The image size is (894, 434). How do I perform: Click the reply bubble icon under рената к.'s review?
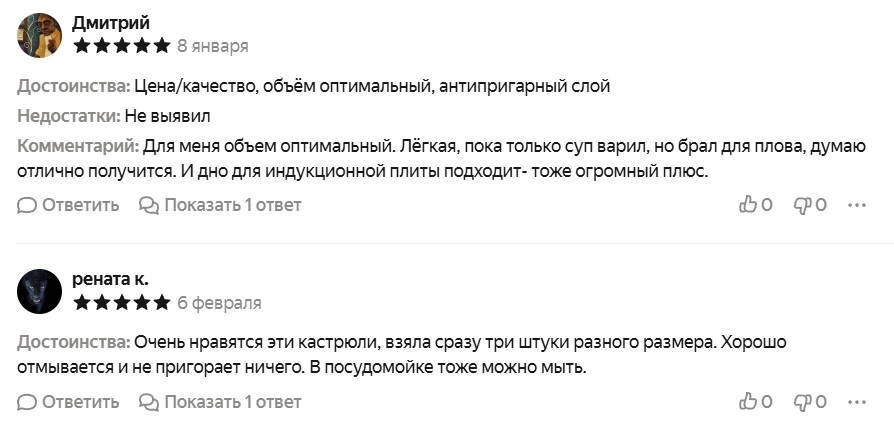[27, 402]
